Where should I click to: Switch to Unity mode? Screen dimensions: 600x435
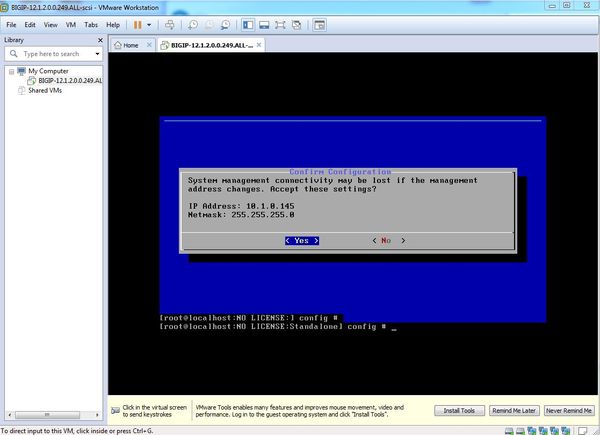click(x=297, y=25)
